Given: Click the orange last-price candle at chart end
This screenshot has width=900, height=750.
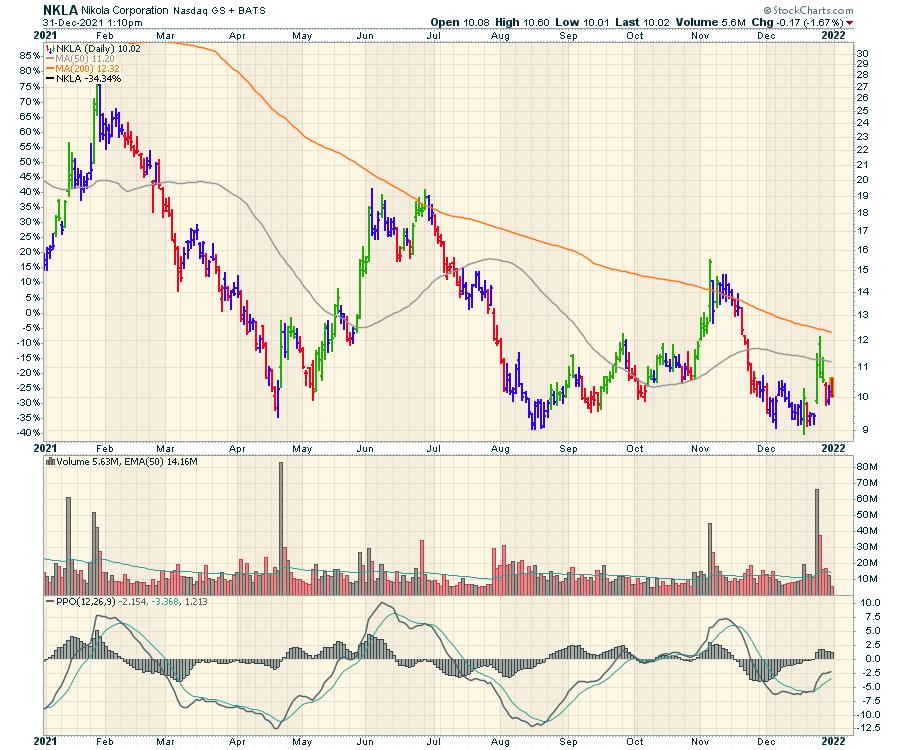Looking at the screenshot, I should point(831,387).
